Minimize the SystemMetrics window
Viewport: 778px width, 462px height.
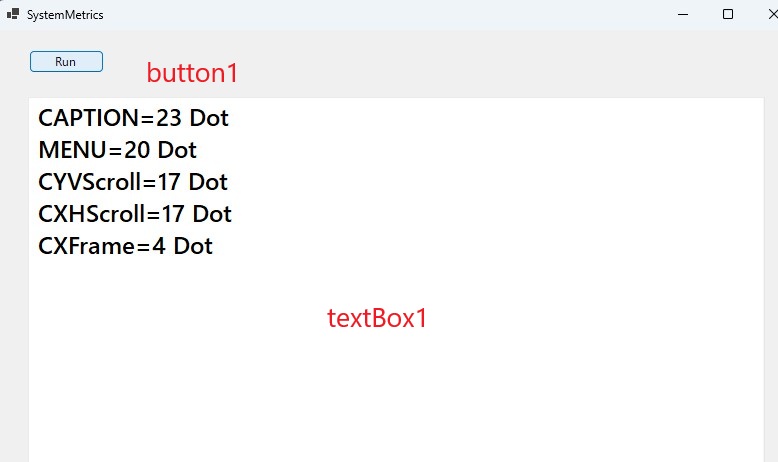[x=683, y=15]
